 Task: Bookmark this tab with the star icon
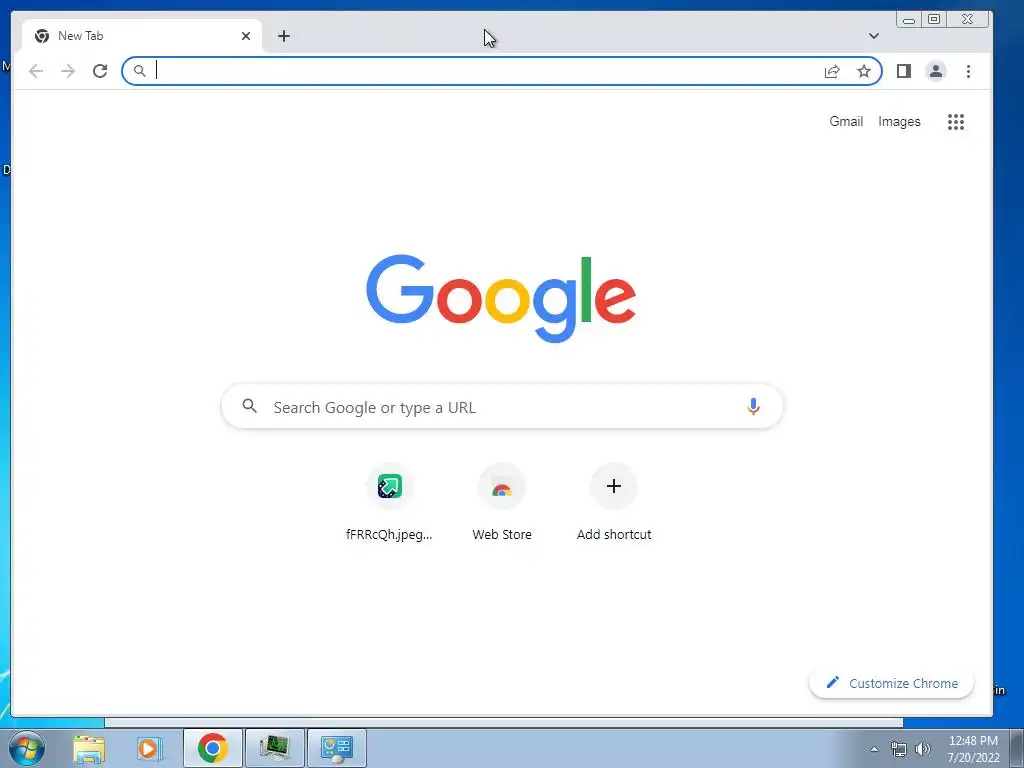864,71
